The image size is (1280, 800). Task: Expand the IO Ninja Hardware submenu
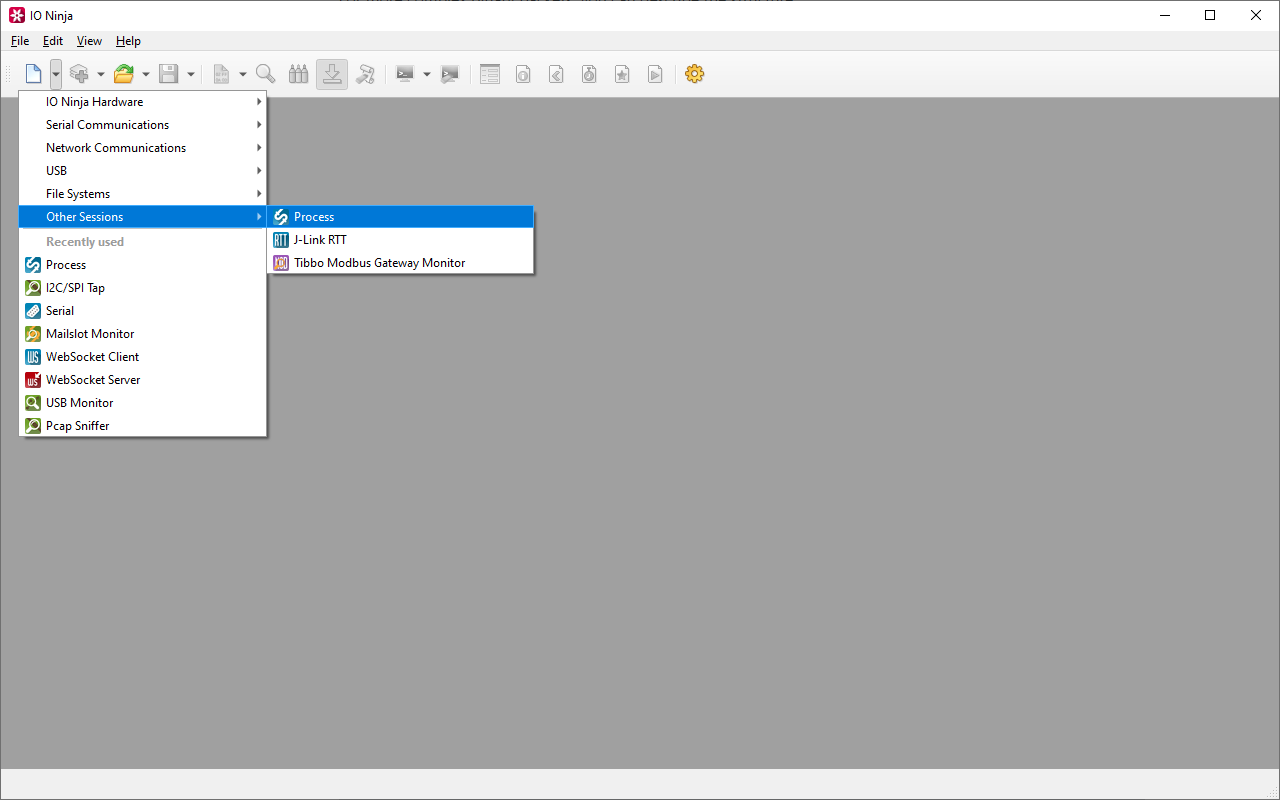coord(143,102)
